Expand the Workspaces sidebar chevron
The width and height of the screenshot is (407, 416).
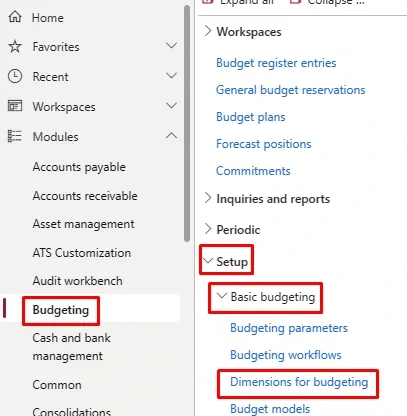click(171, 106)
